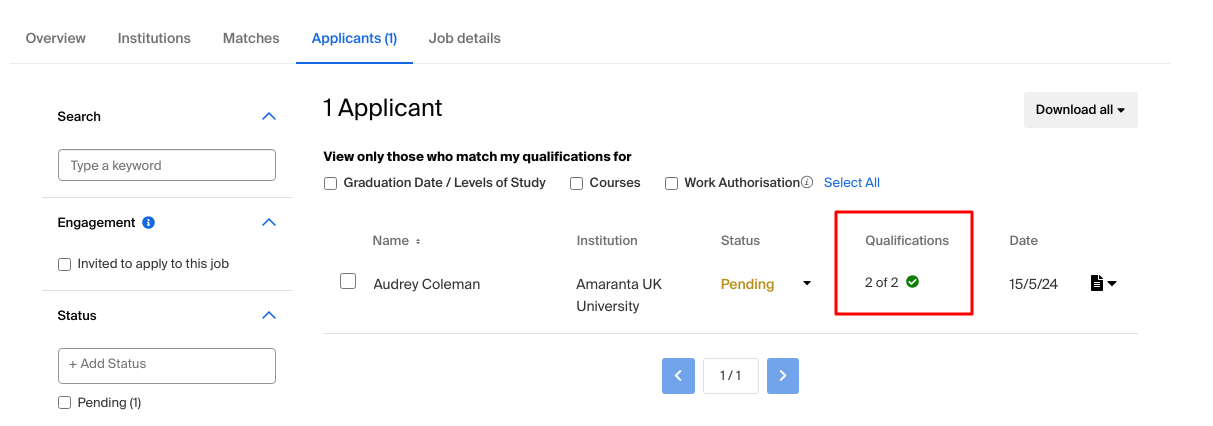Check the Work Authorisation filter box
The width and height of the screenshot is (1213, 426).
671,183
